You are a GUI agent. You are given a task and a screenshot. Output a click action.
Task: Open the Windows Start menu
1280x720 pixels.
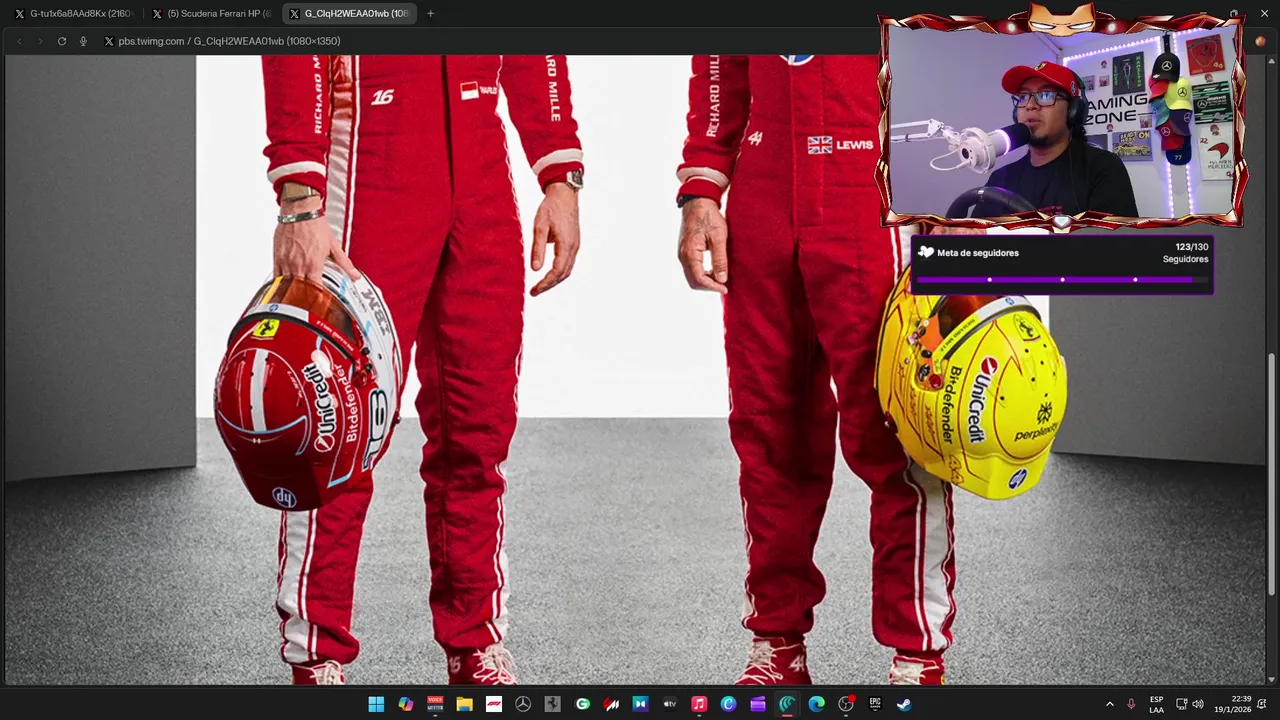tap(376, 704)
